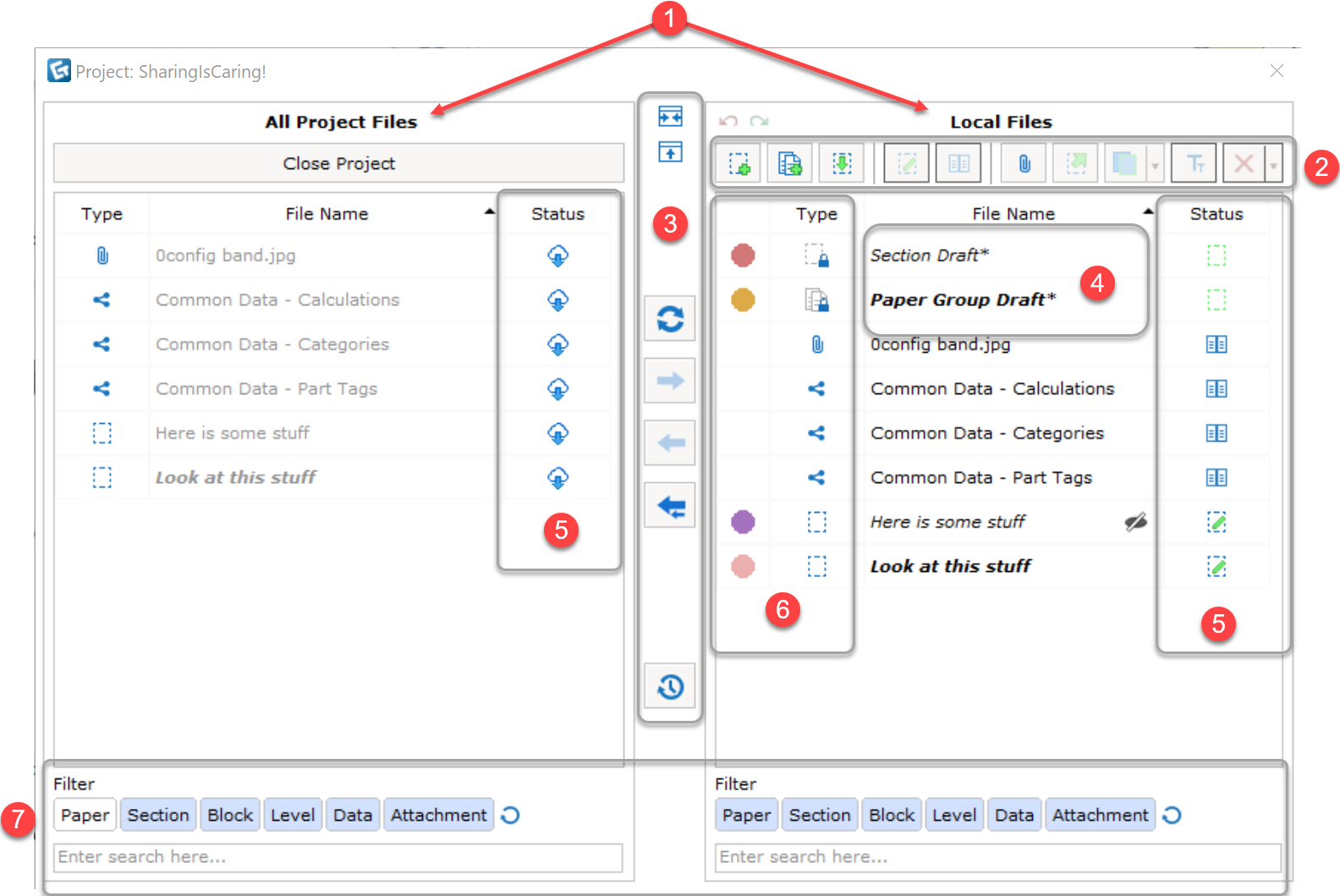
Task: Click the Type column header in All Project Files
Action: [x=102, y=214]
